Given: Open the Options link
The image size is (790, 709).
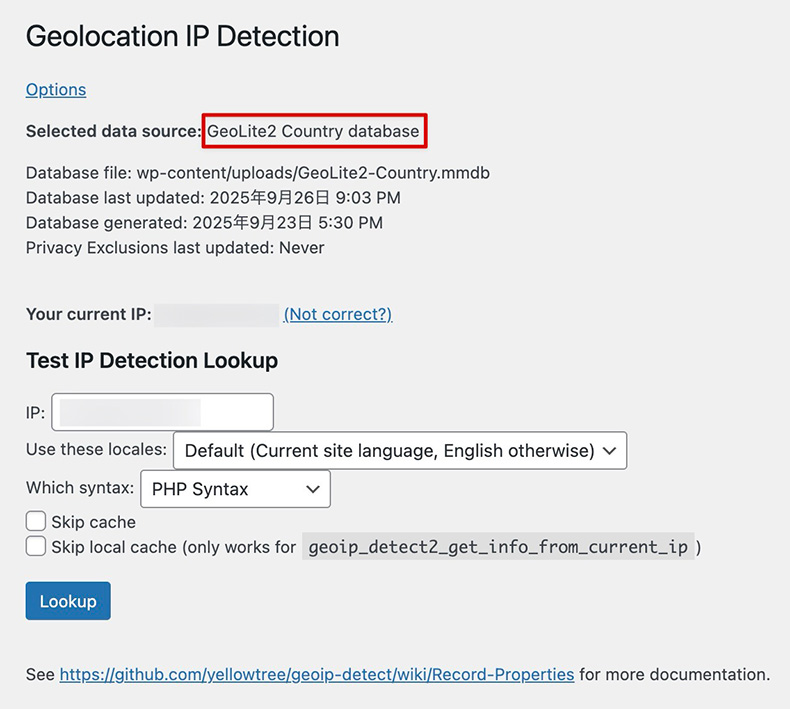Looking at the screenshot, I should click(56, 90).
